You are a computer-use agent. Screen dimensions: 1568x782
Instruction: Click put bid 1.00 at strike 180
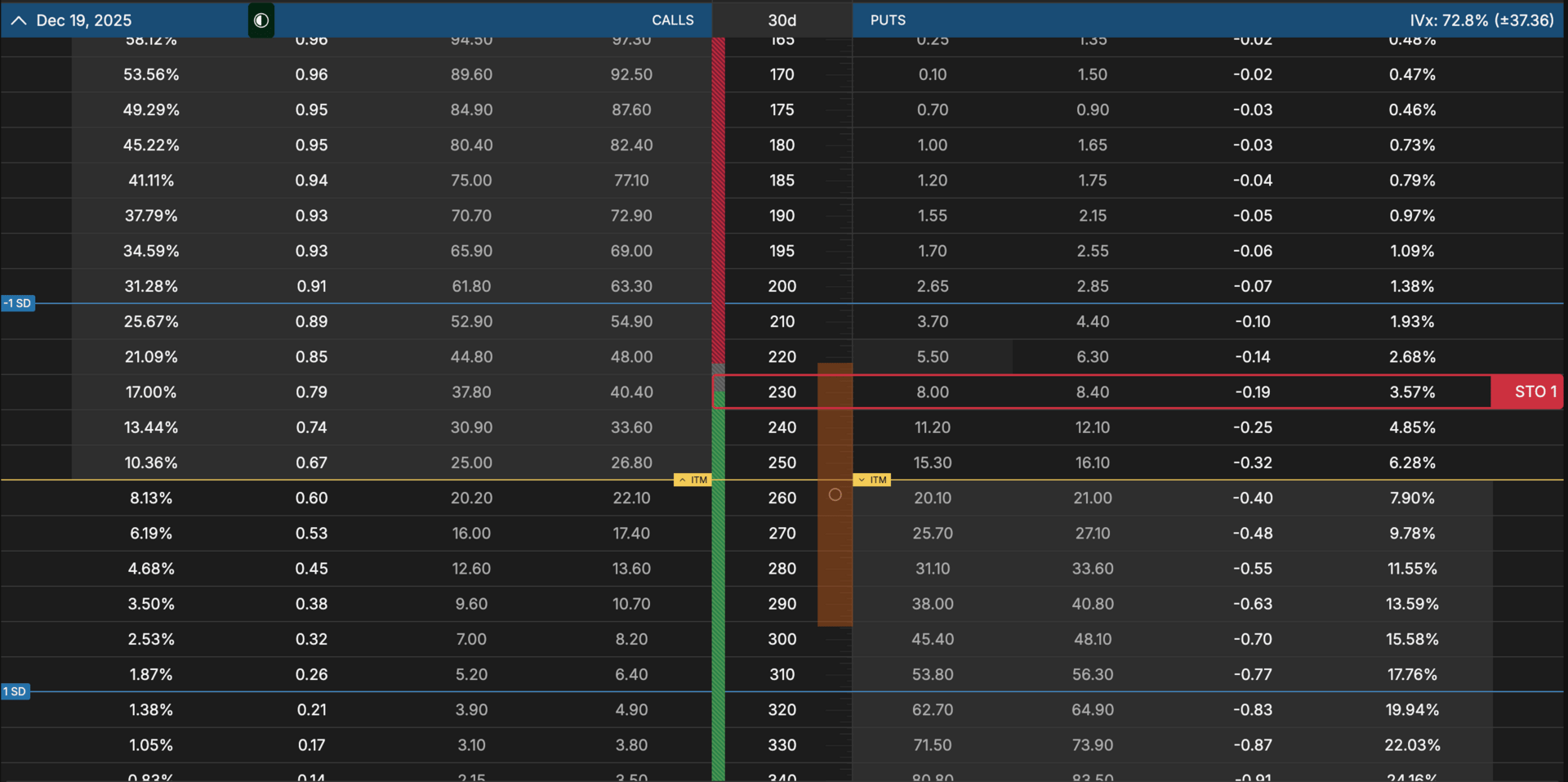(933, 145)
